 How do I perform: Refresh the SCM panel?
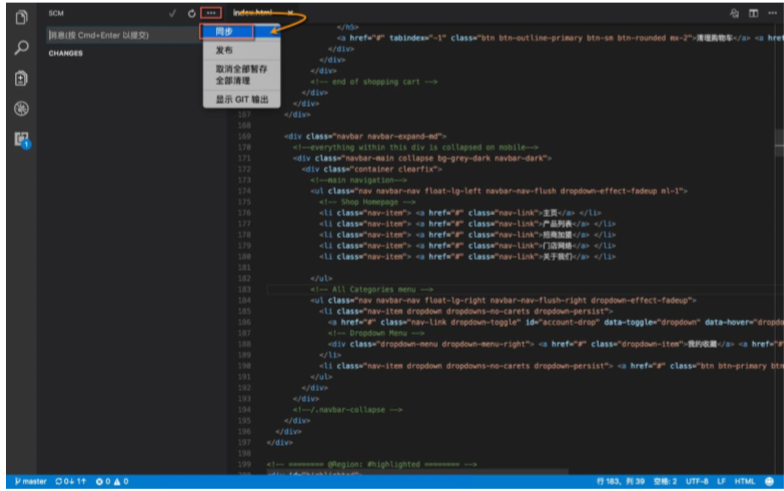pos(192,14)
